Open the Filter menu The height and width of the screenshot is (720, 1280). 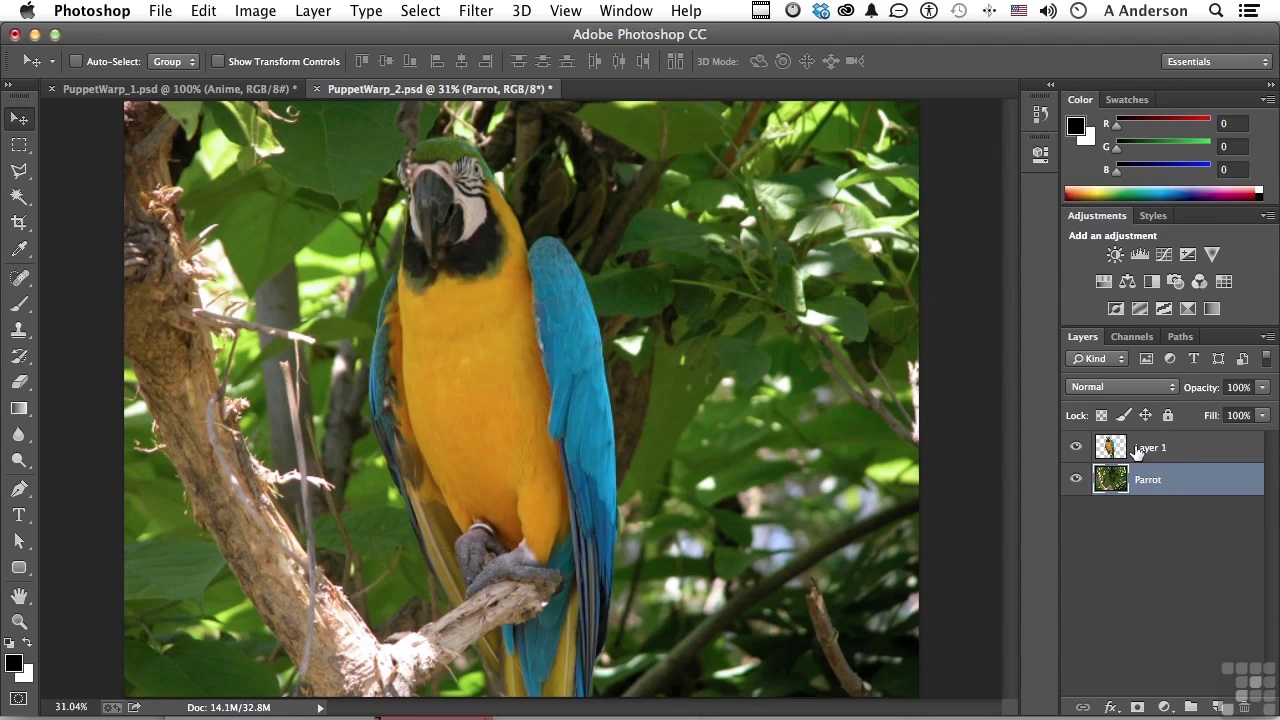[476, 11]
